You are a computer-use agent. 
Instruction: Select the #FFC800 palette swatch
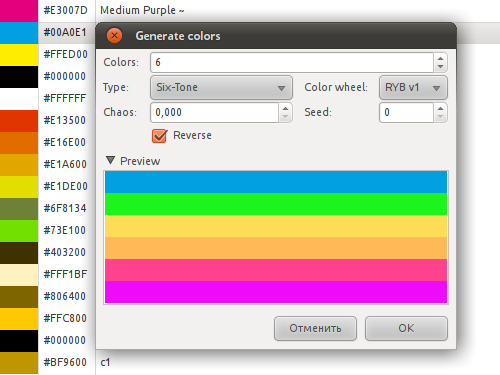point(19,319)
